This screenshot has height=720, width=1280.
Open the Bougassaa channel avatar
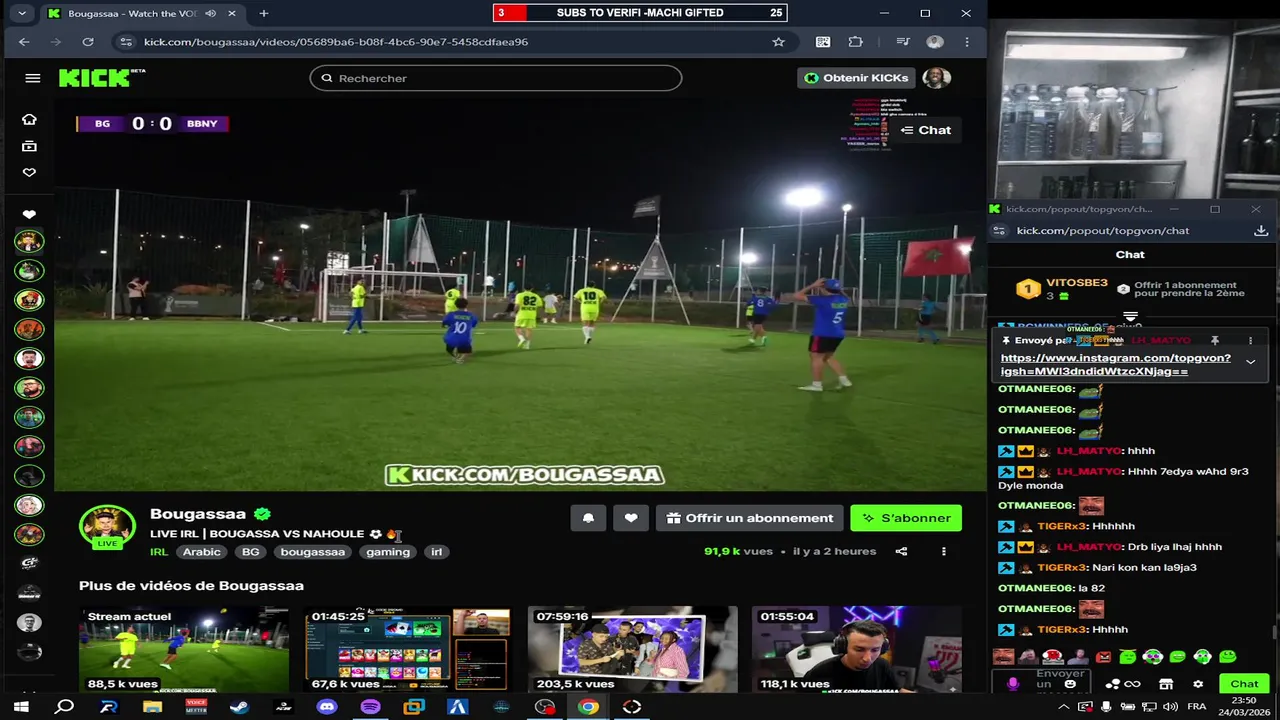pyautogui.click(x=107, y=527)
